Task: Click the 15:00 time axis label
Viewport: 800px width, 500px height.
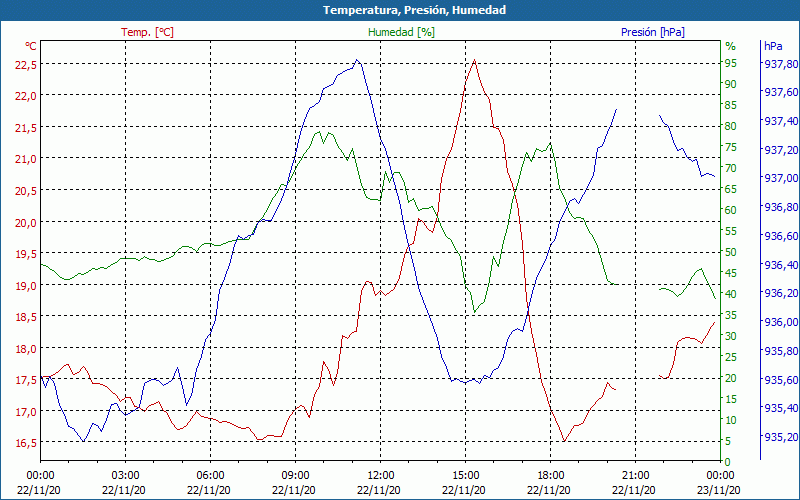Action: tap(465, 474)
